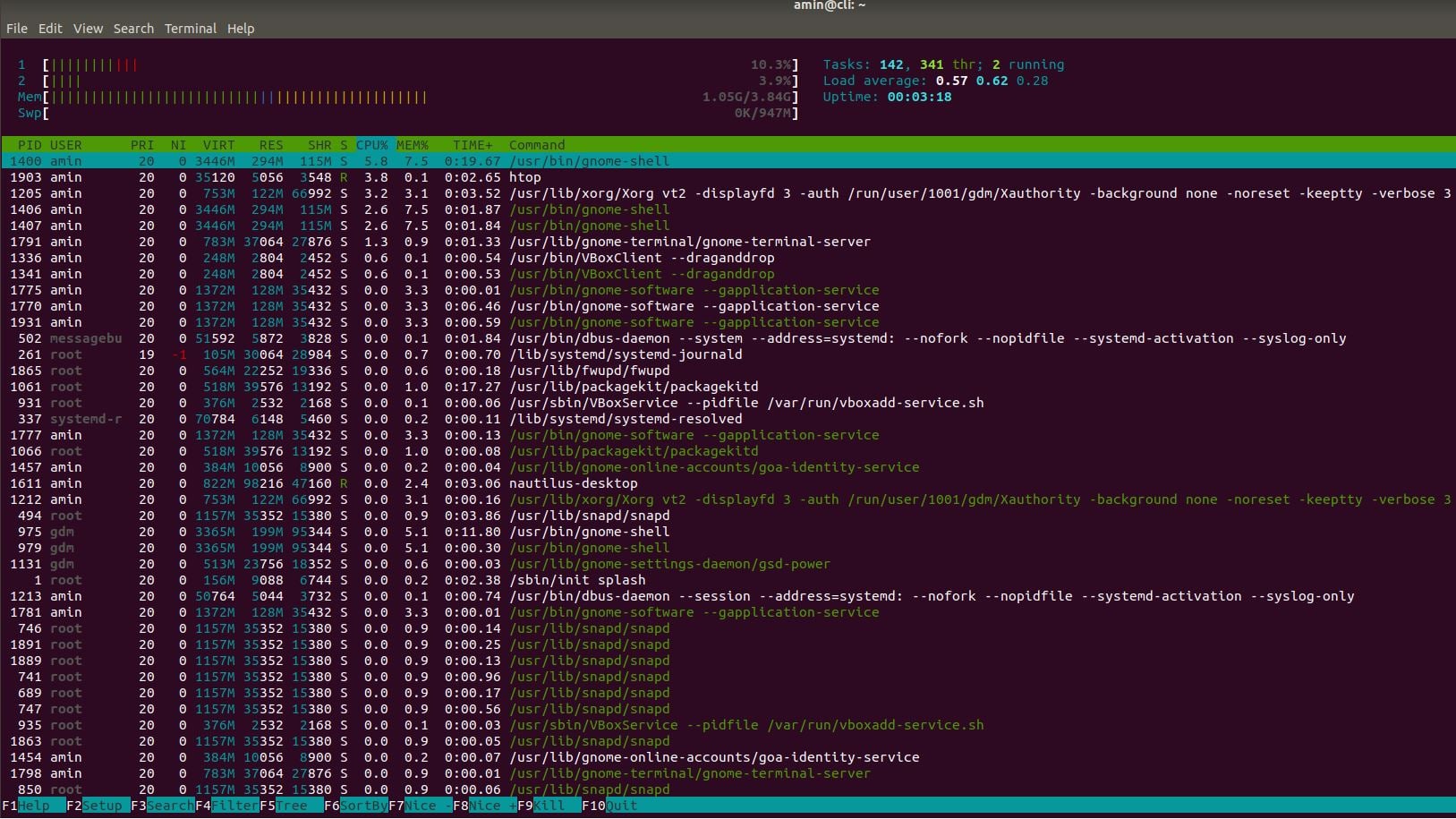Screen dimensions: 1456x819
Task: Click F3 Search in the function bar
Action: (x=162, y=806)
